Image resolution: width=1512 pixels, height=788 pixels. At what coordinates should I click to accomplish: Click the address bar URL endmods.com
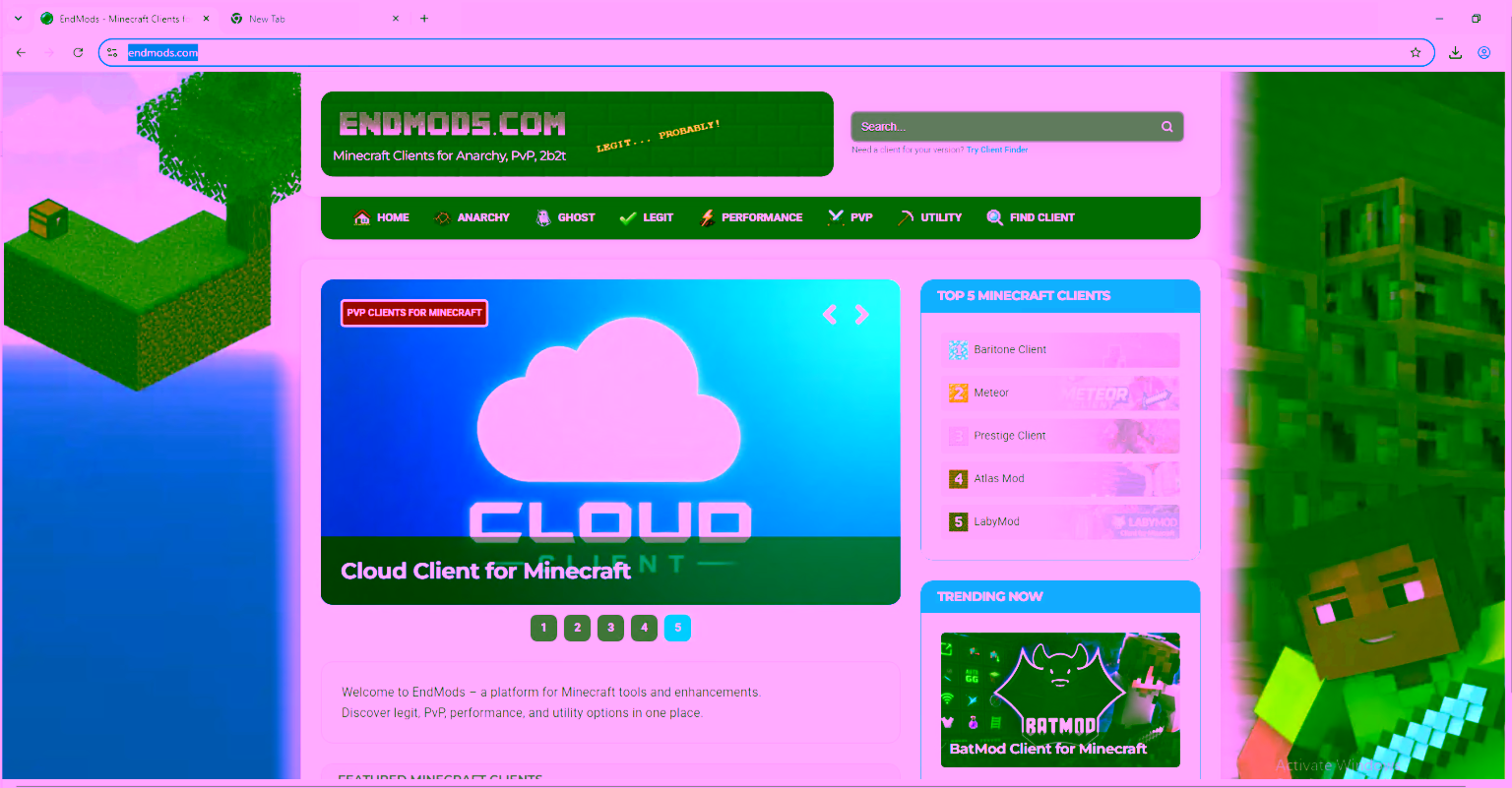point(162,53)
